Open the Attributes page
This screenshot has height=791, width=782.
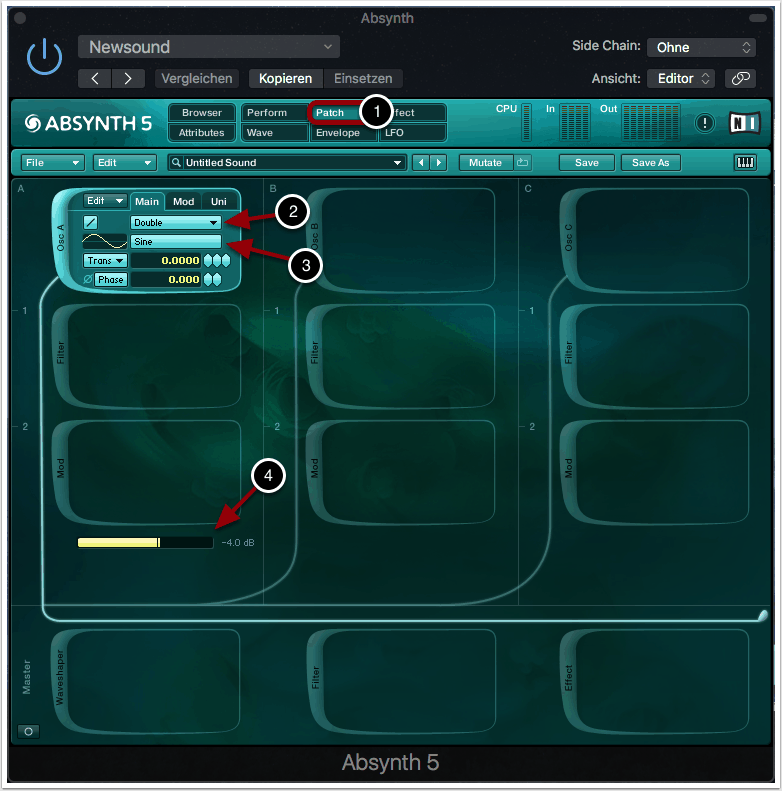202,133
